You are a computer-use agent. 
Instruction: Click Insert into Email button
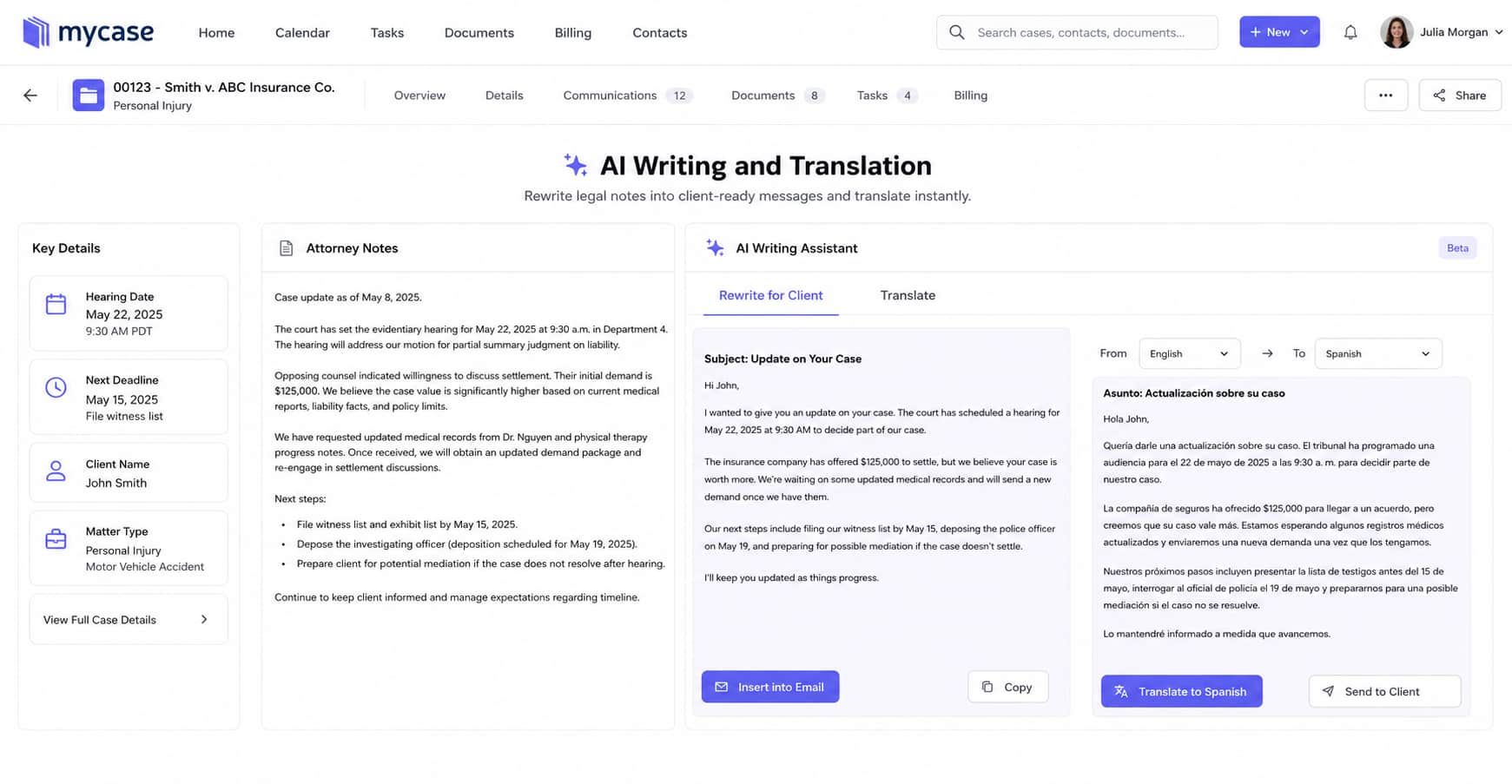[x=770, y=687]
